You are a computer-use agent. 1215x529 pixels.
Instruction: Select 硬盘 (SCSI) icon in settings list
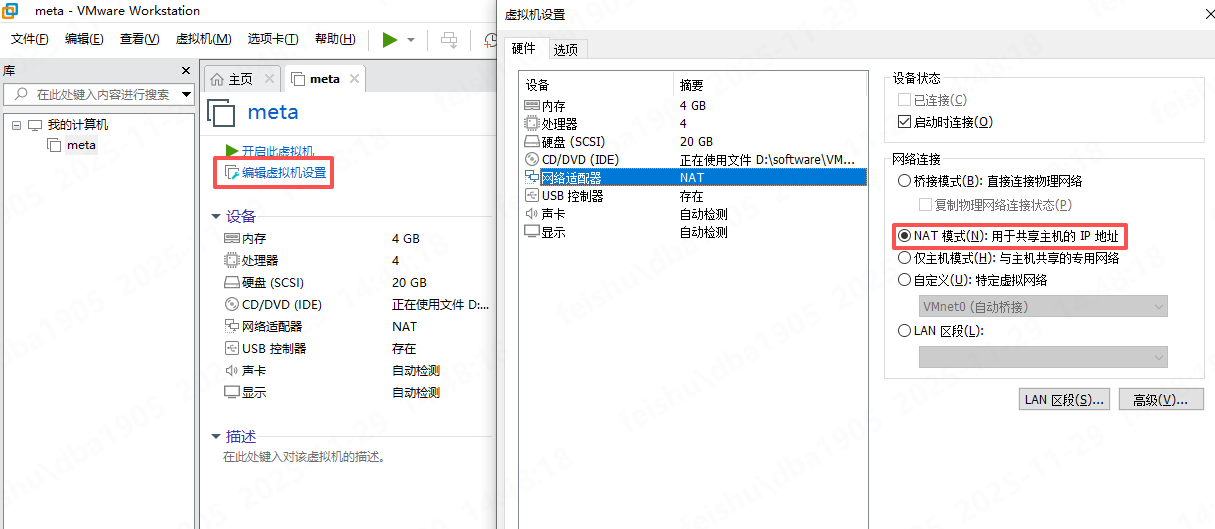pyautogui.click(x=532, y=142)
